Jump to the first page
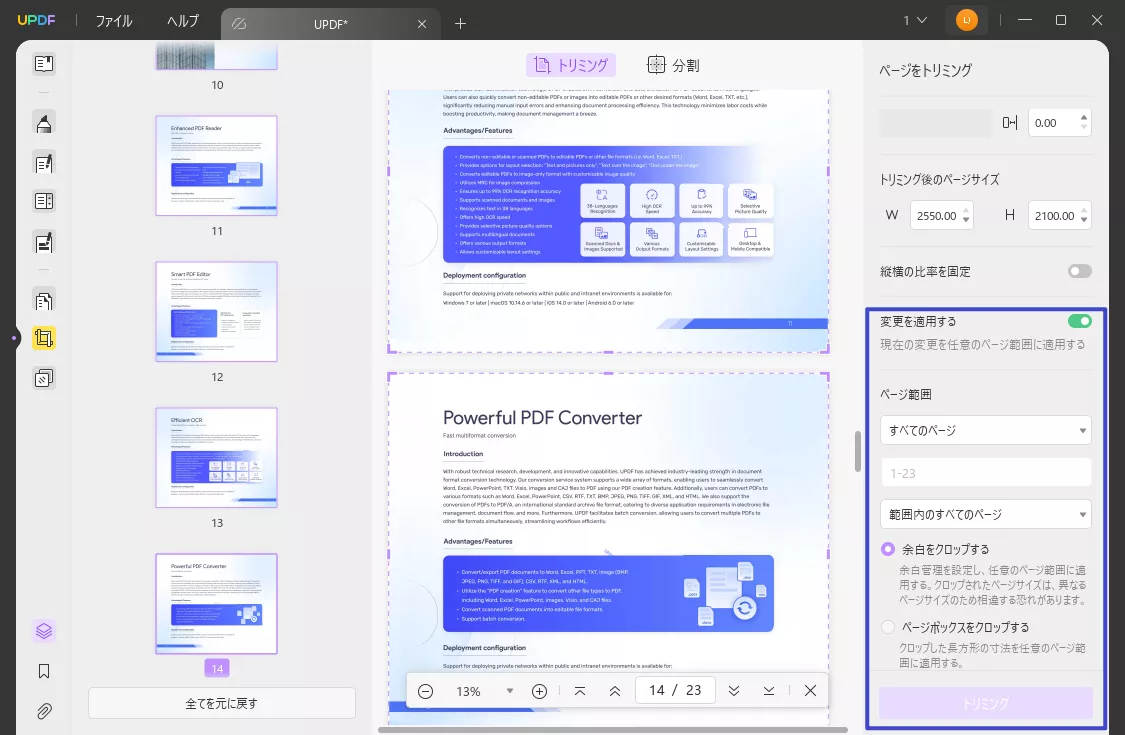The width and height of the screenshot is (1125, 735). point(580,691)
